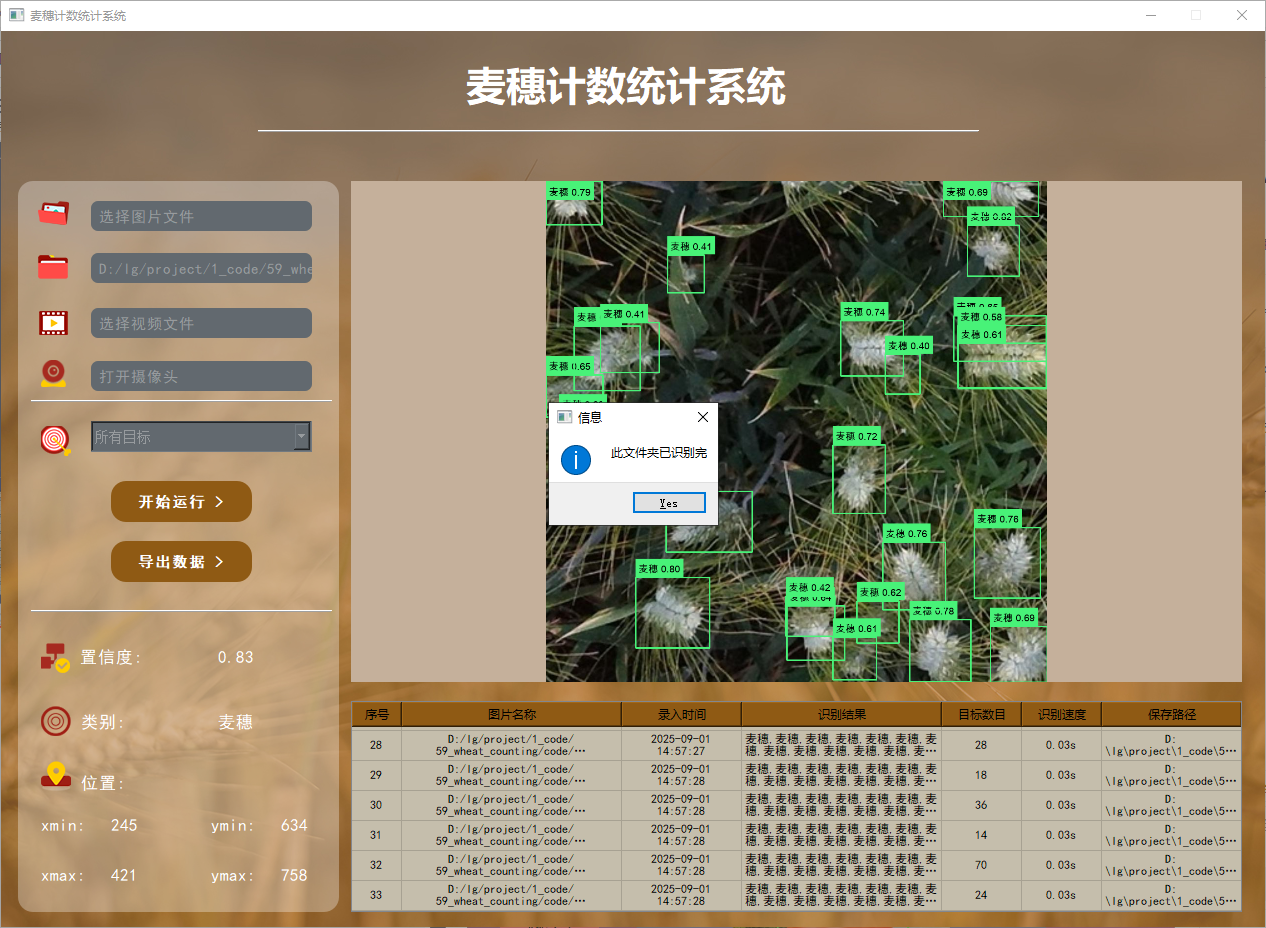
Task: Click target count cell showing 14
Action: pyautogui.click(x=981, y=835)
